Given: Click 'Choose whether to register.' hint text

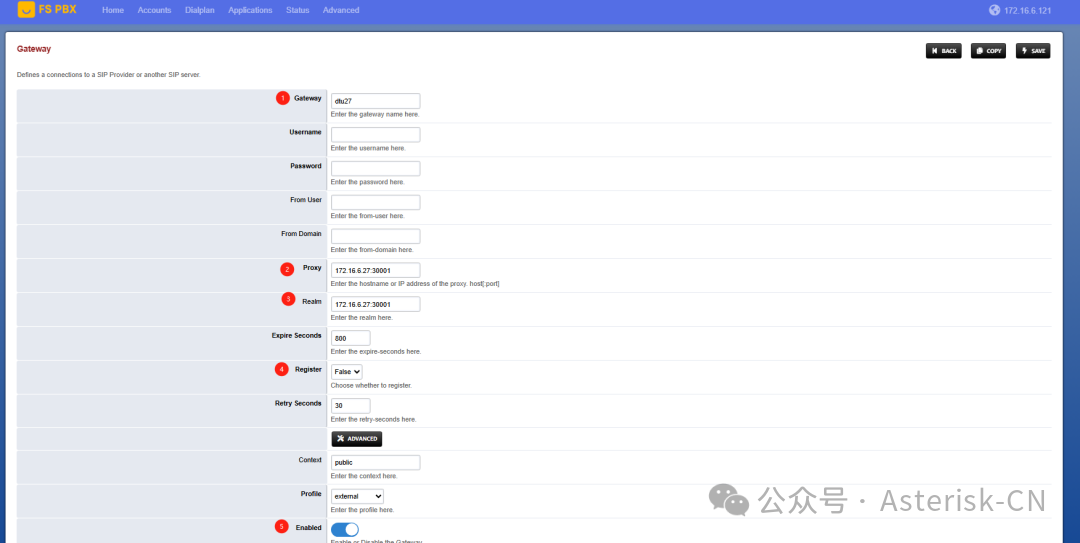Looking at the screenshot, I should pyautogui.click(x=371, y=385).
